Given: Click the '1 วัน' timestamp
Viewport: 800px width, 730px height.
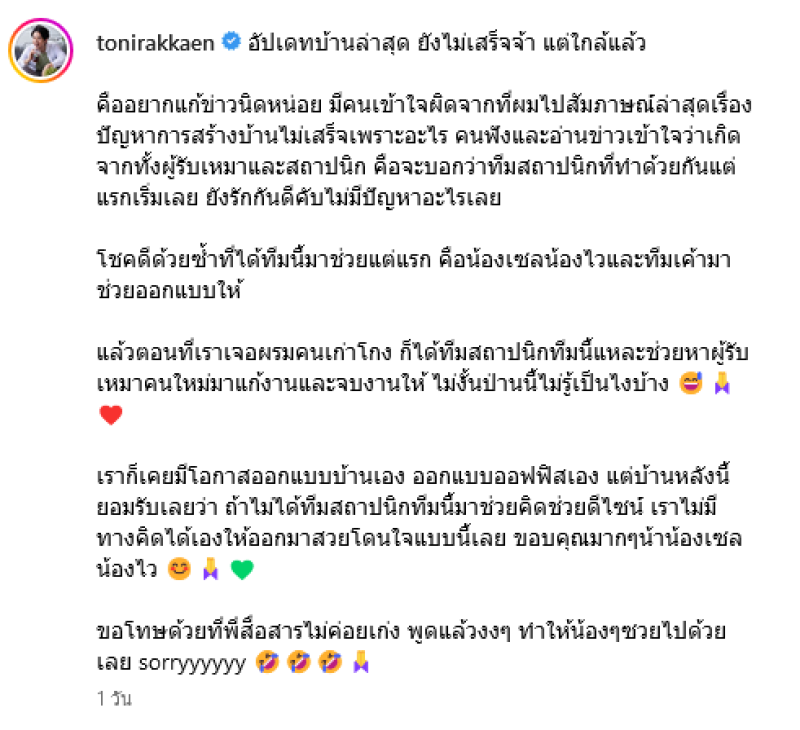Looking at the screenshot, I should coord(114,698).
